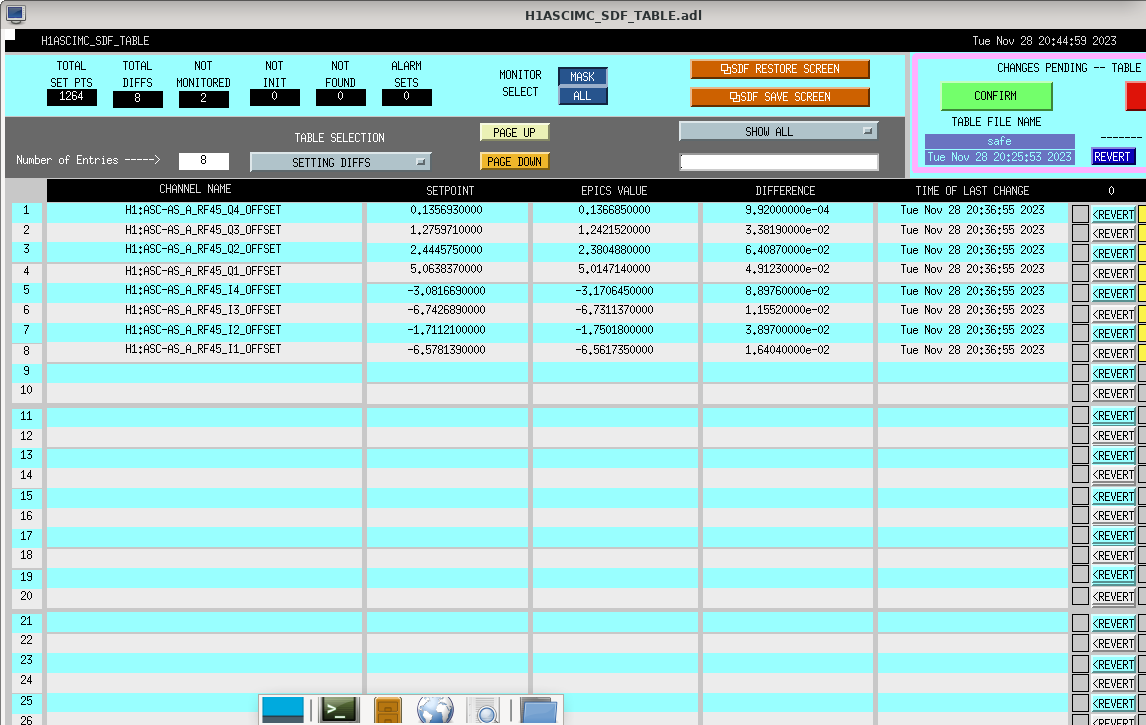Tick the checkbox for H1:ASC-AS_A_RF45_Q1_OFFSET
The height and width of the screenshot is (725, 1146).
pyautogui.click(x=1080, y=273)
